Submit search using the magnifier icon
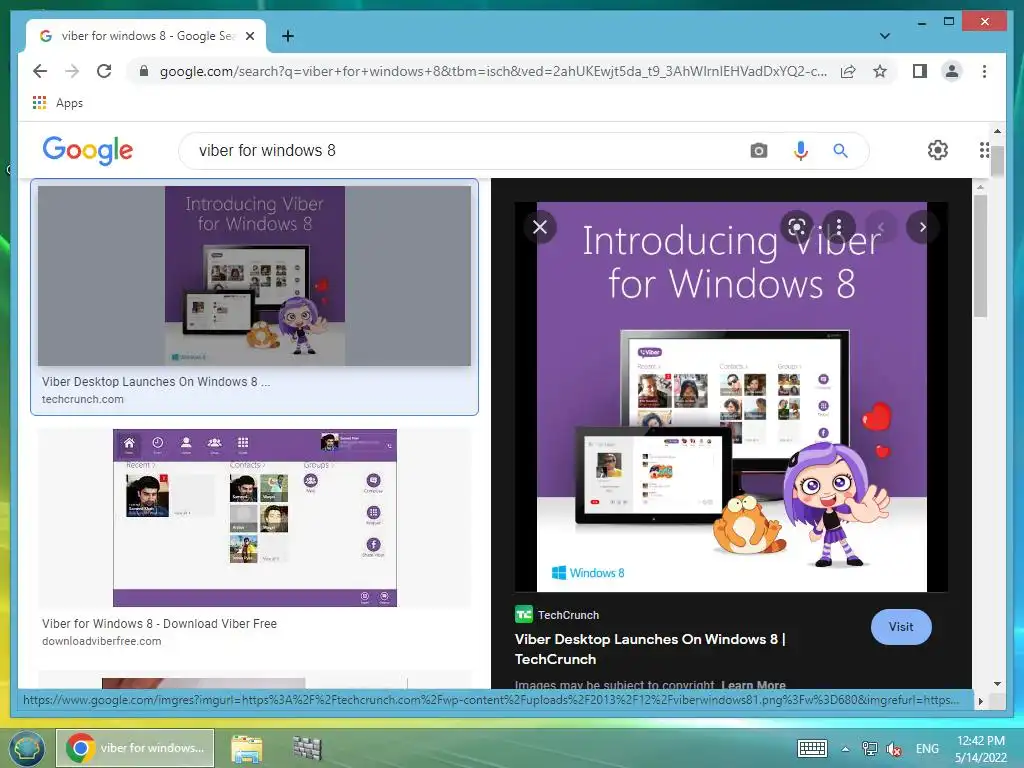This screenshot has width=1024, height=768. point(840,151)
